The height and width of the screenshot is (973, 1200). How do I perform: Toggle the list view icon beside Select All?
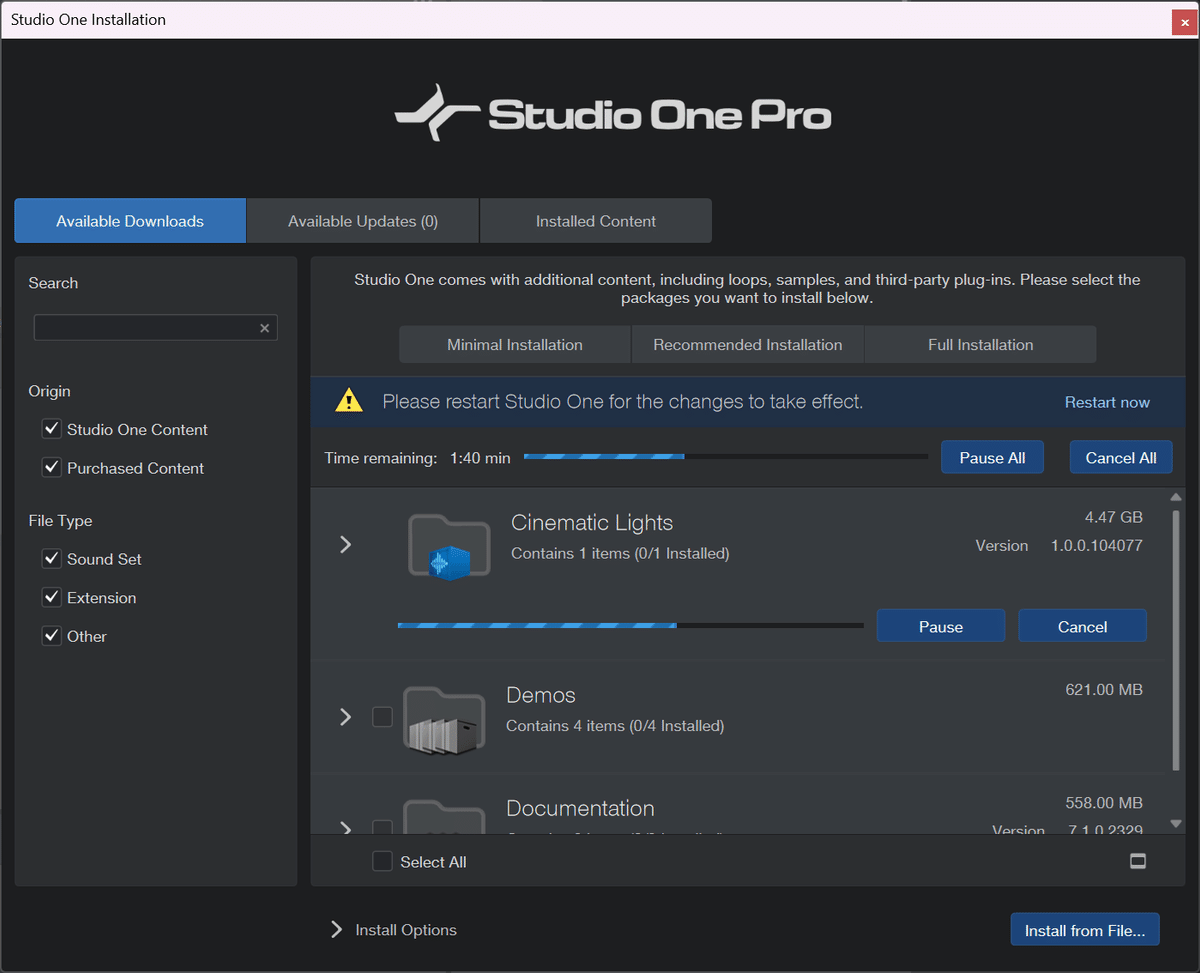[x=1138, y=862]
